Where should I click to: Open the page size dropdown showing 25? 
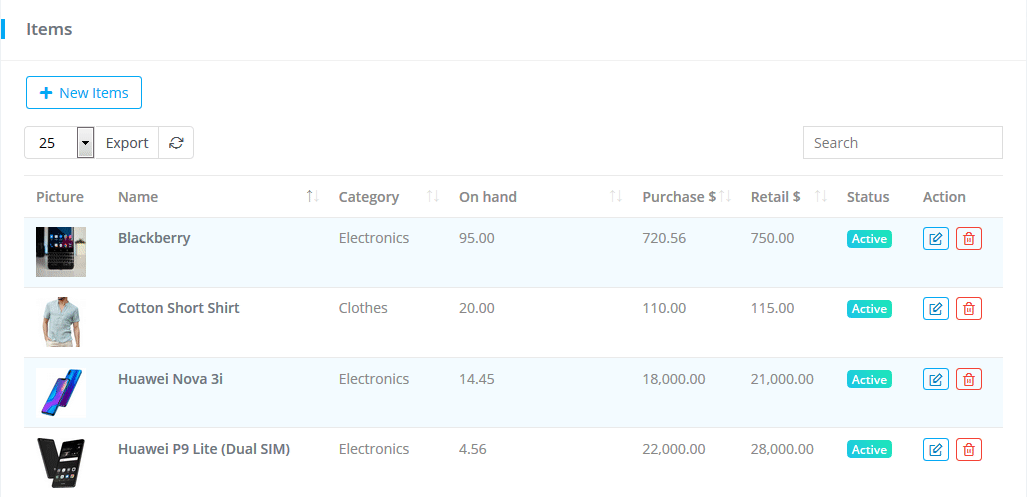point(85,143)
